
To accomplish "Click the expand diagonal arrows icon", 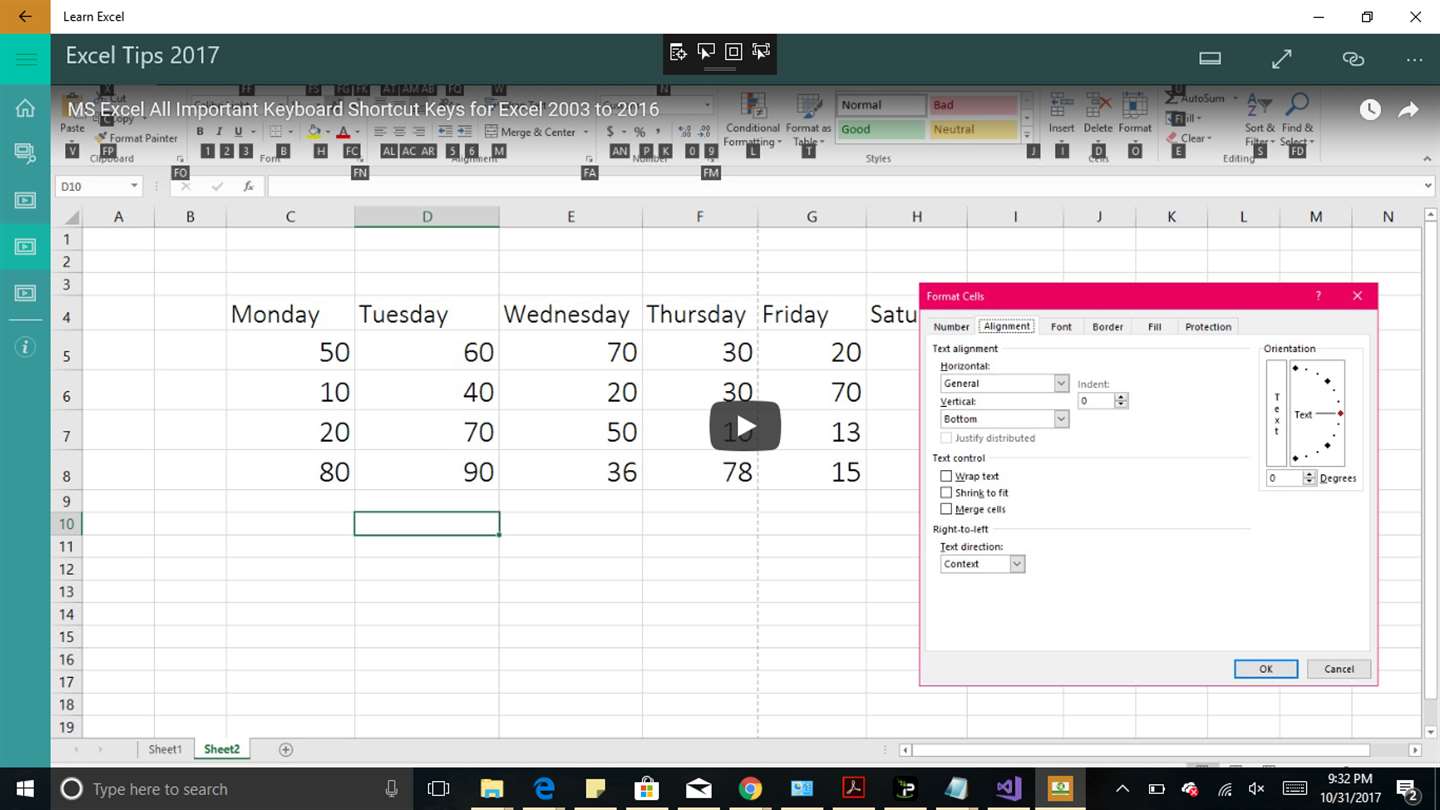I will click(1282, 59).
